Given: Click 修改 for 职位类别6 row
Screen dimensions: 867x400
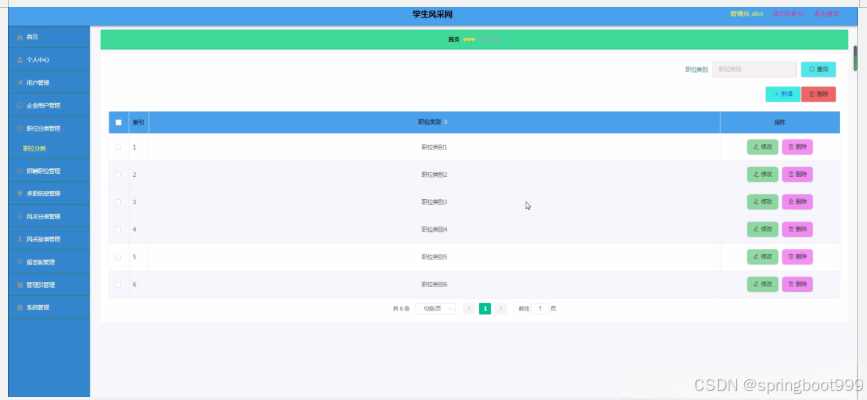Looking at the screenshot, I should 762,284.
